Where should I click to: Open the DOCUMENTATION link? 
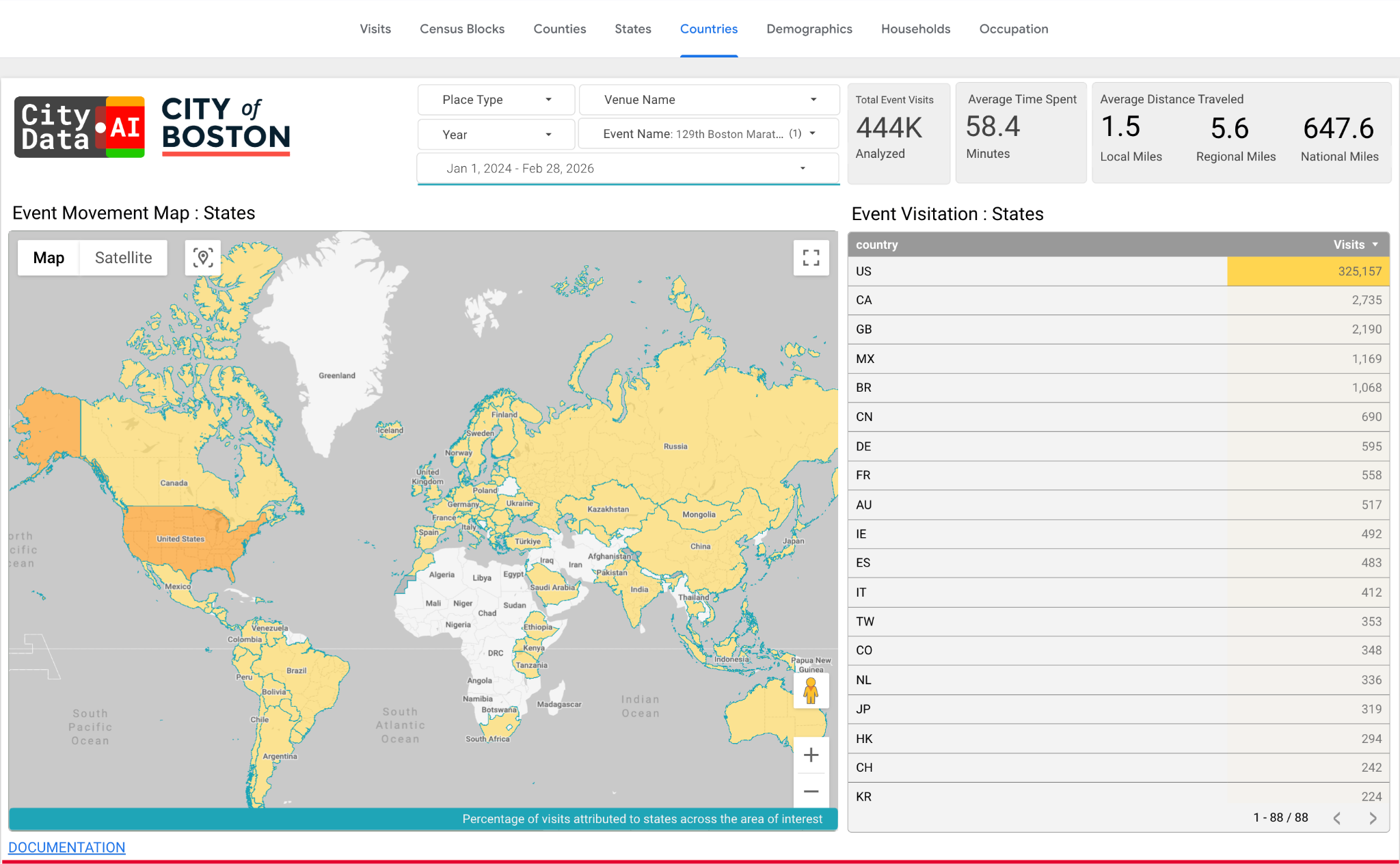pos(67,848)
